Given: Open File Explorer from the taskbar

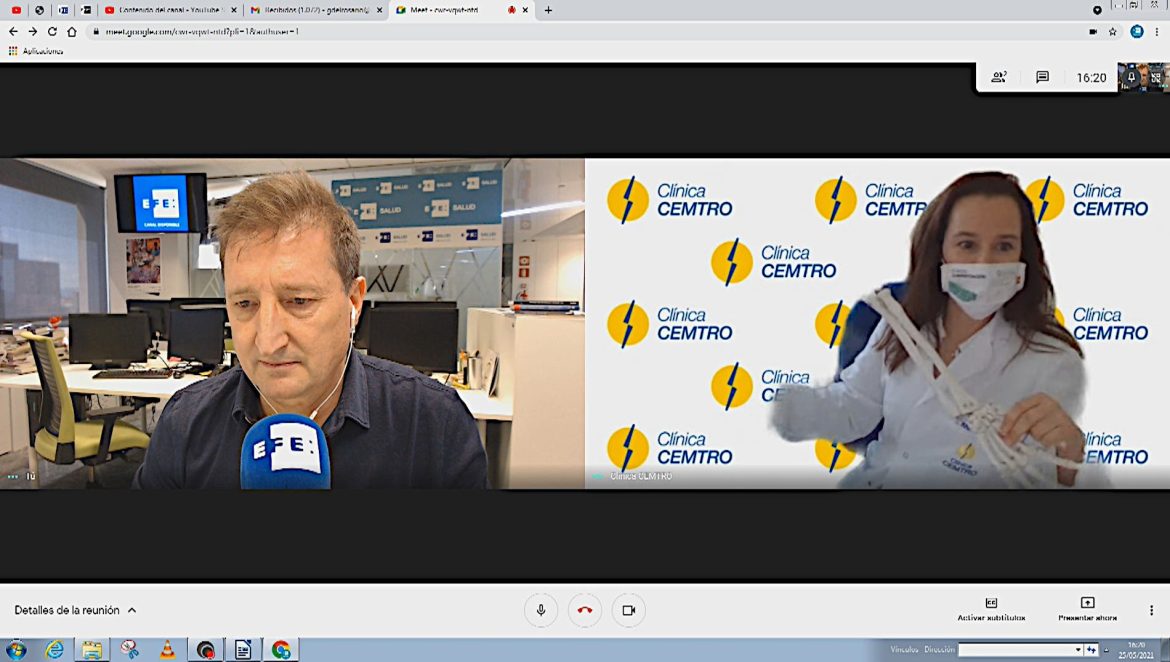Looking at the screenshot, I should (92, 650).
